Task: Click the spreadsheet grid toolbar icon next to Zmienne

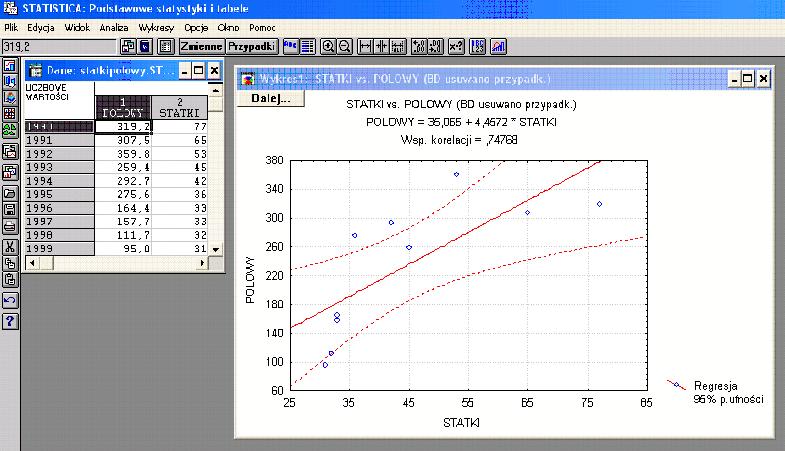Action: click(166, 47)
